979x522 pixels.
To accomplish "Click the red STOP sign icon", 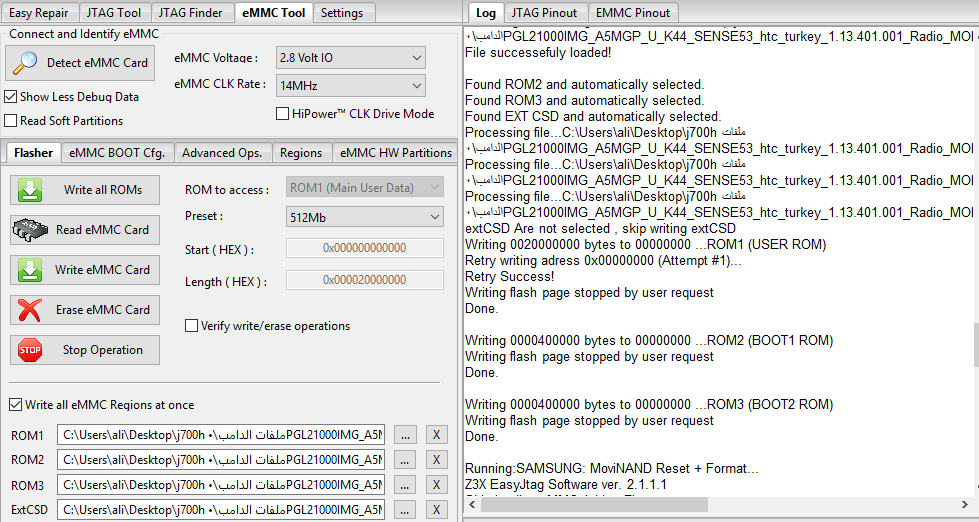I will (30, 350).
